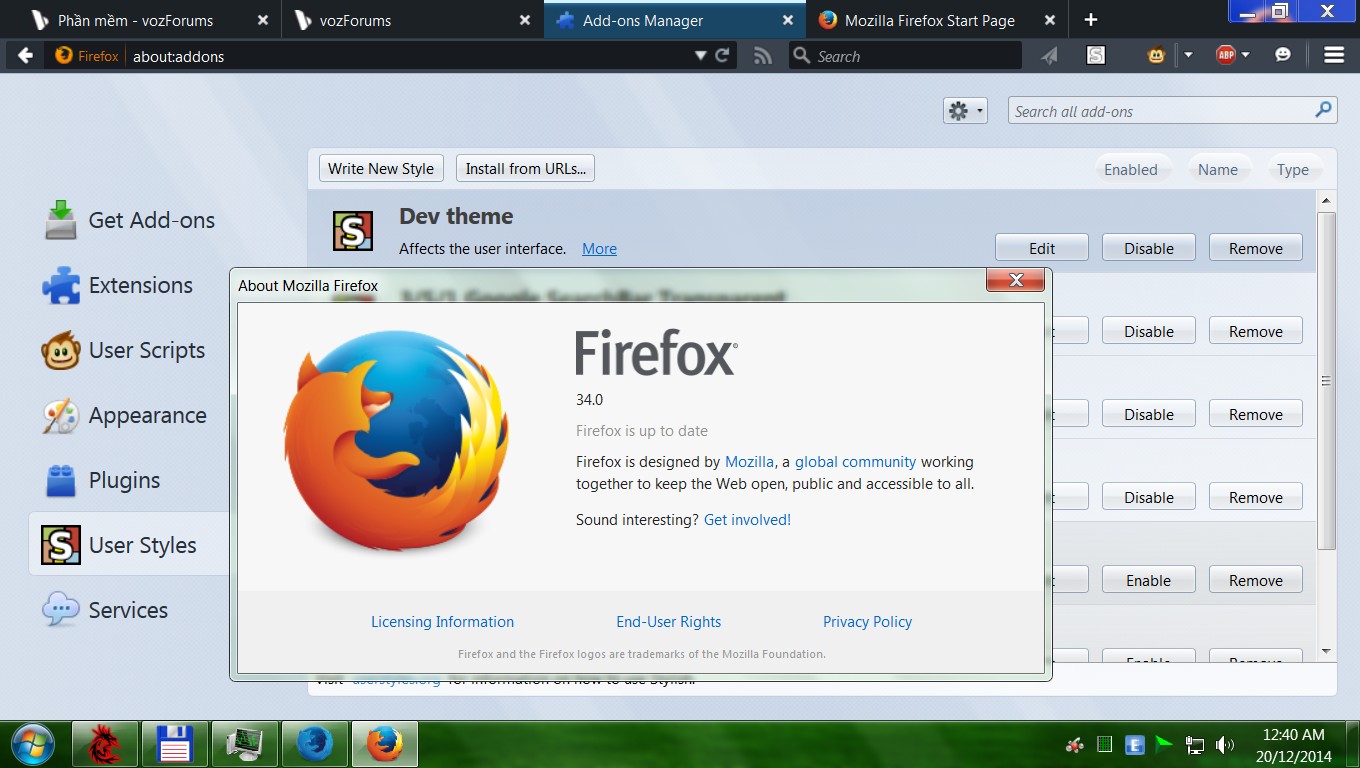Expand the Greasemonkey dropdown arrow

[x=1188, y=56]
